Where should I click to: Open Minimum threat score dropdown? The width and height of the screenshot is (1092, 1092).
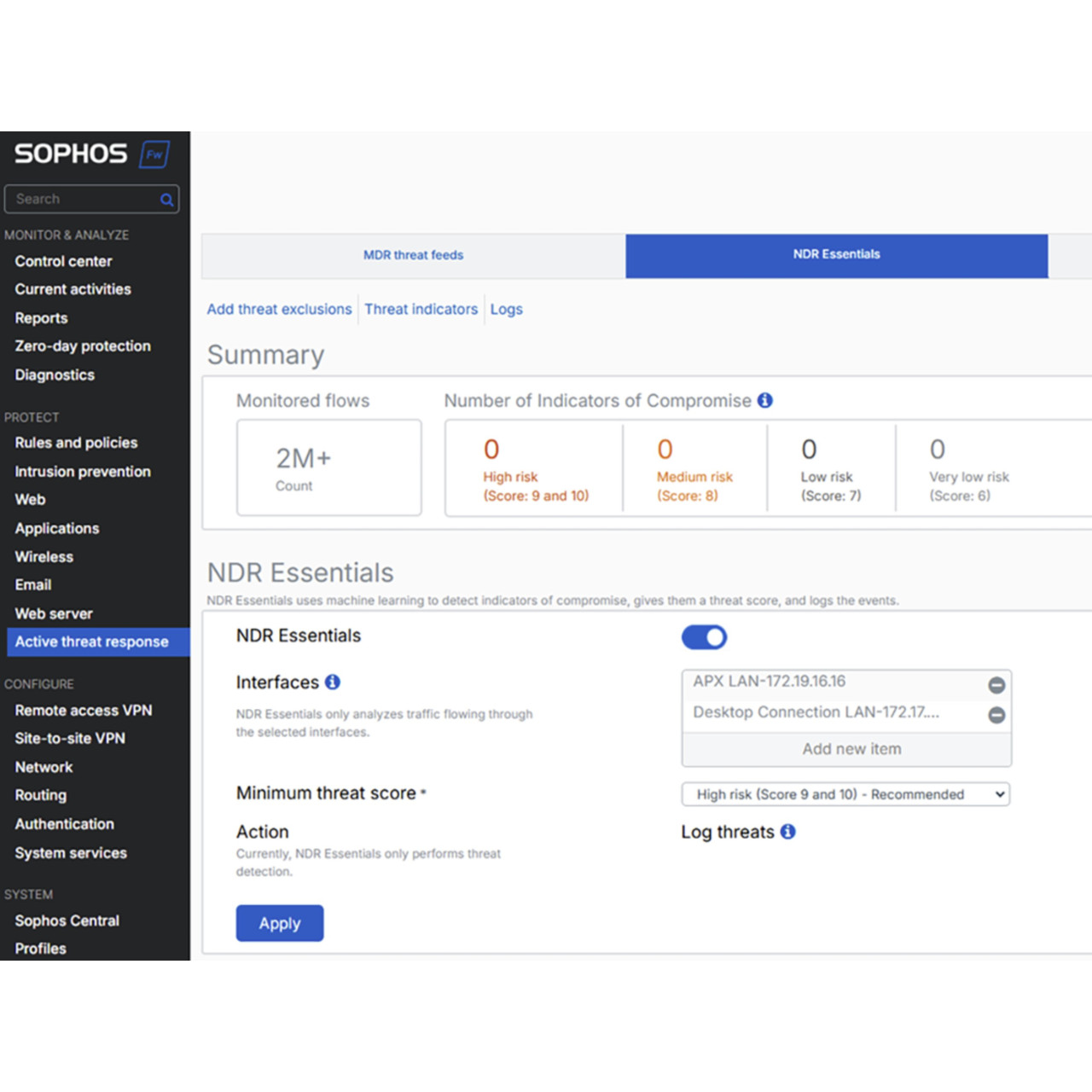tap(846, 794)
